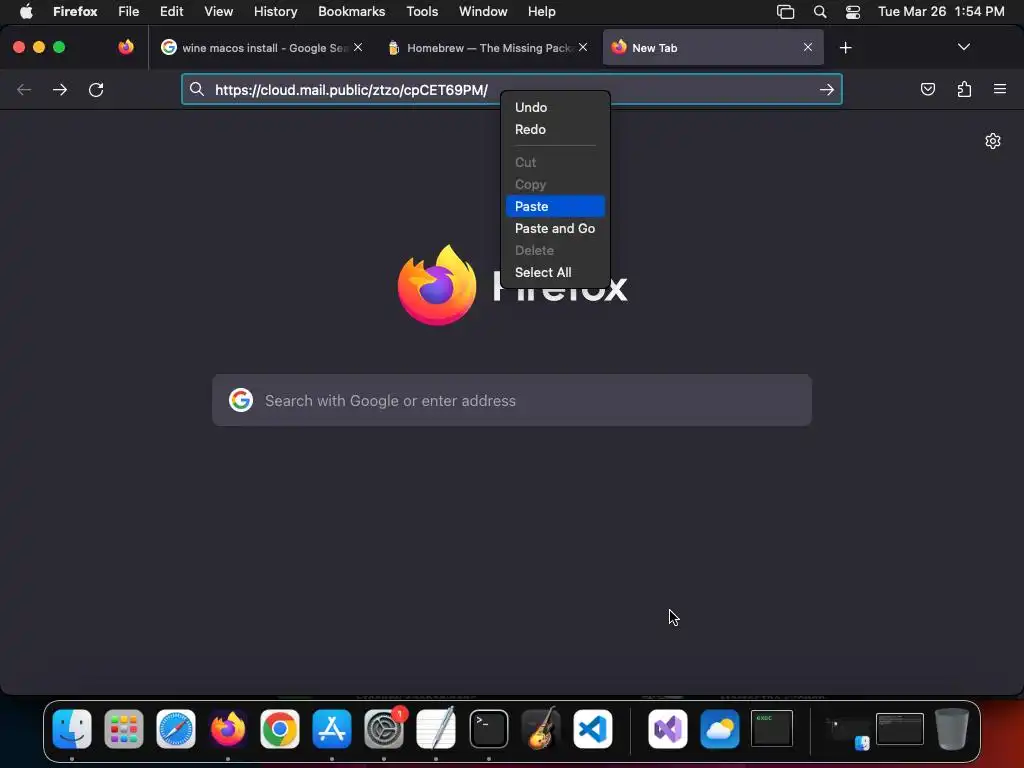Close the Homebrew tab

tap(583, 47)
